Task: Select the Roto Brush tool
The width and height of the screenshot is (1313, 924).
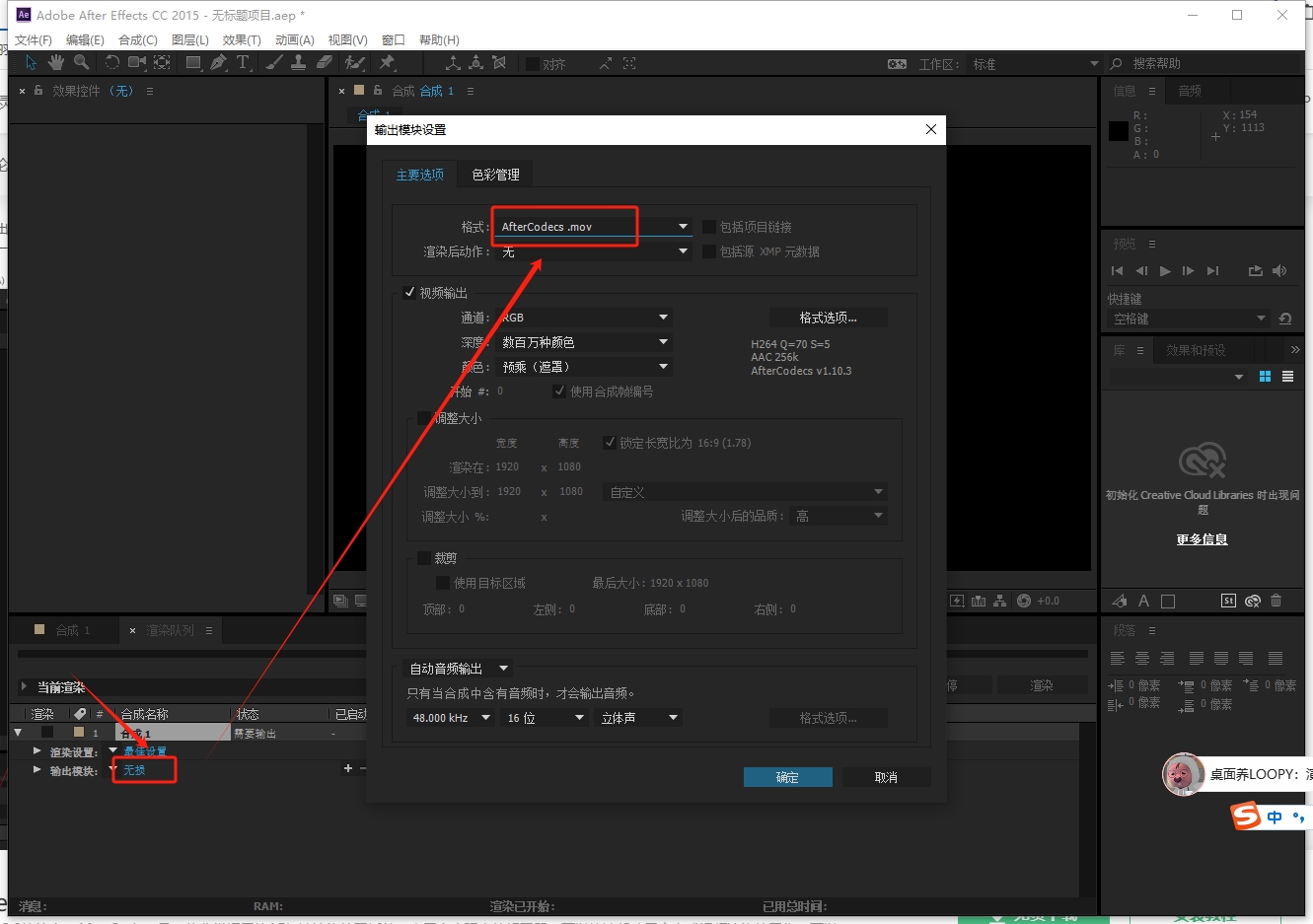Action: point(354,63)
